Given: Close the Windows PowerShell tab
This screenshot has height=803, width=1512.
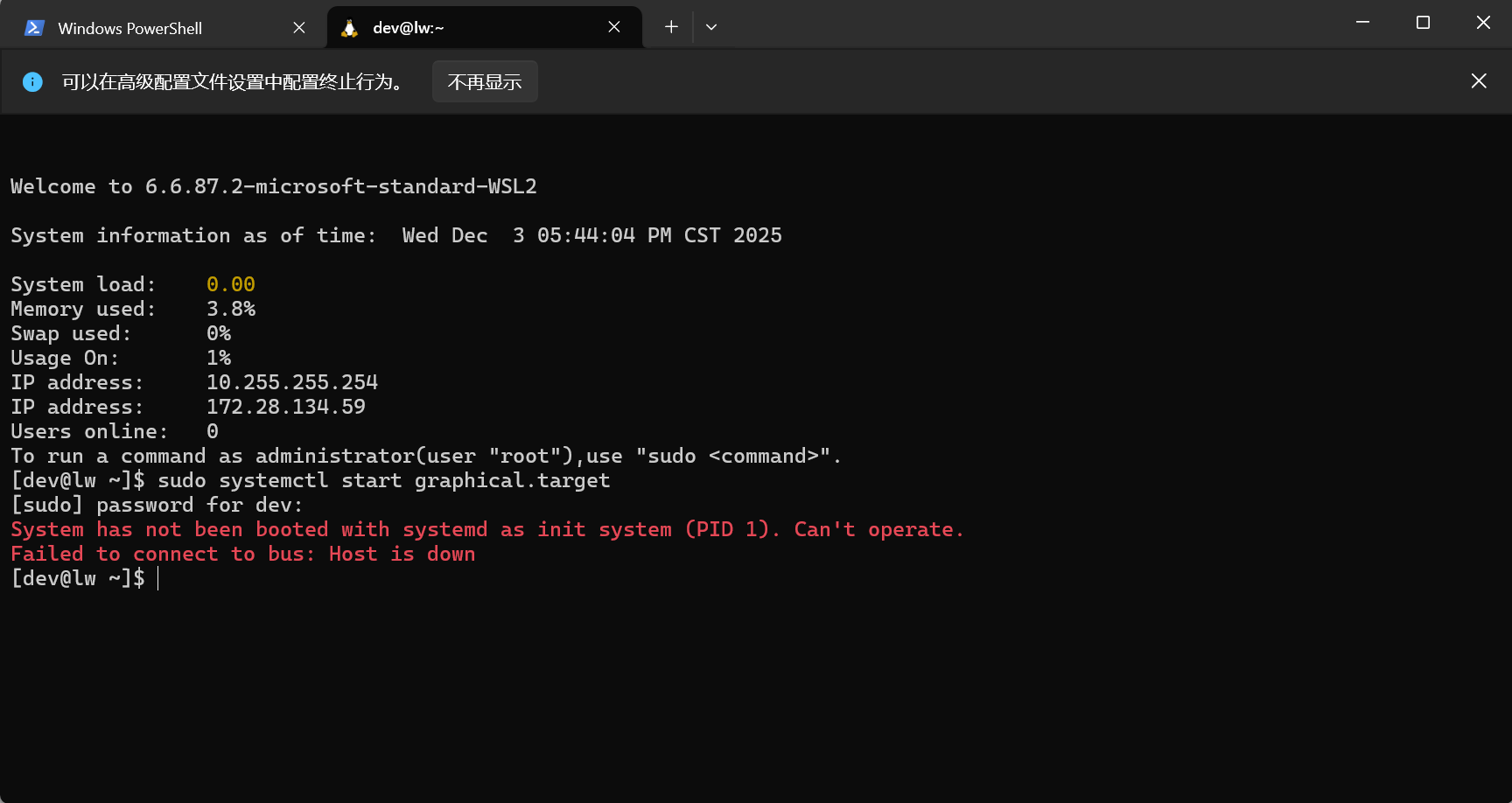Looking at the screenshot, I should [299, 28].
